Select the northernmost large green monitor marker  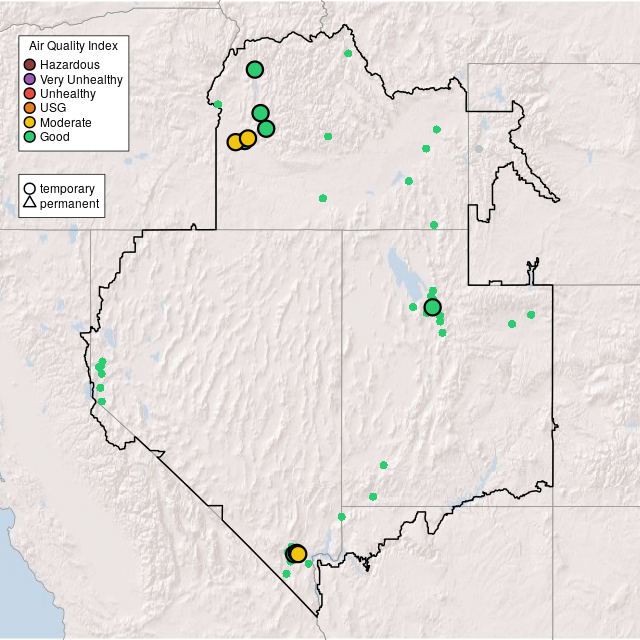click(255, 69)
